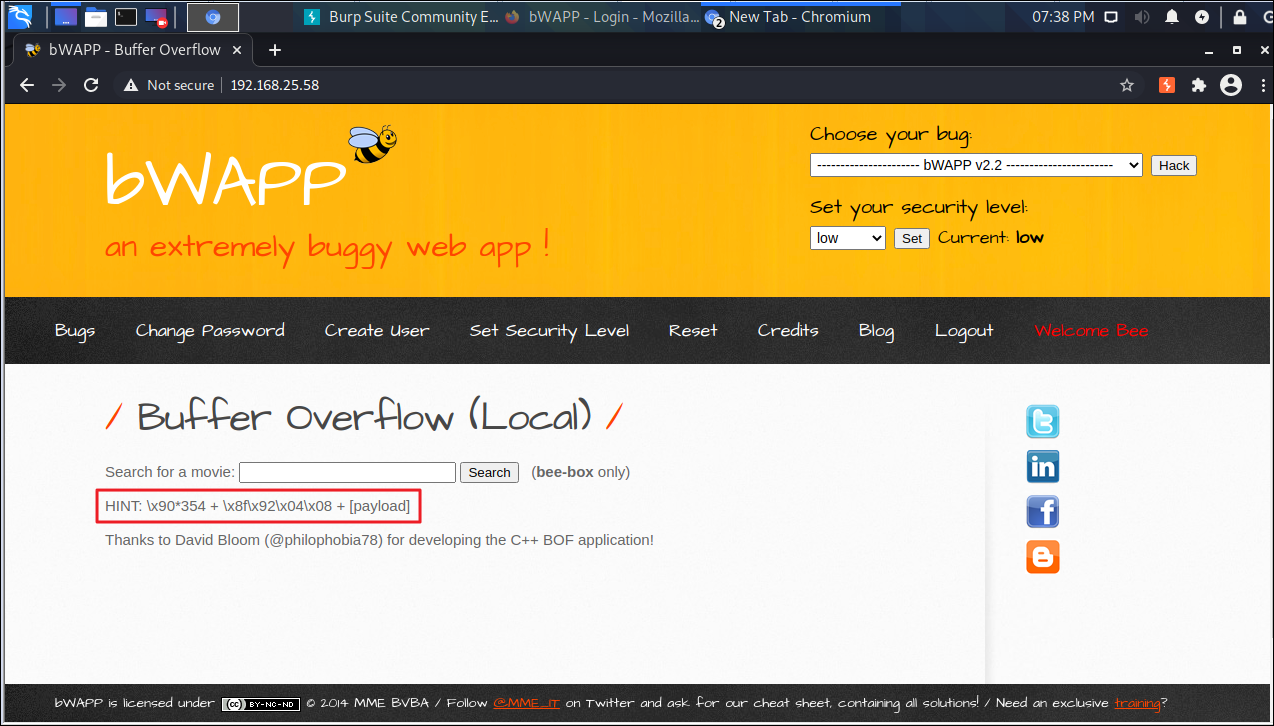
Task: Click the display icon beside the clock
Action: (1113, 17)
